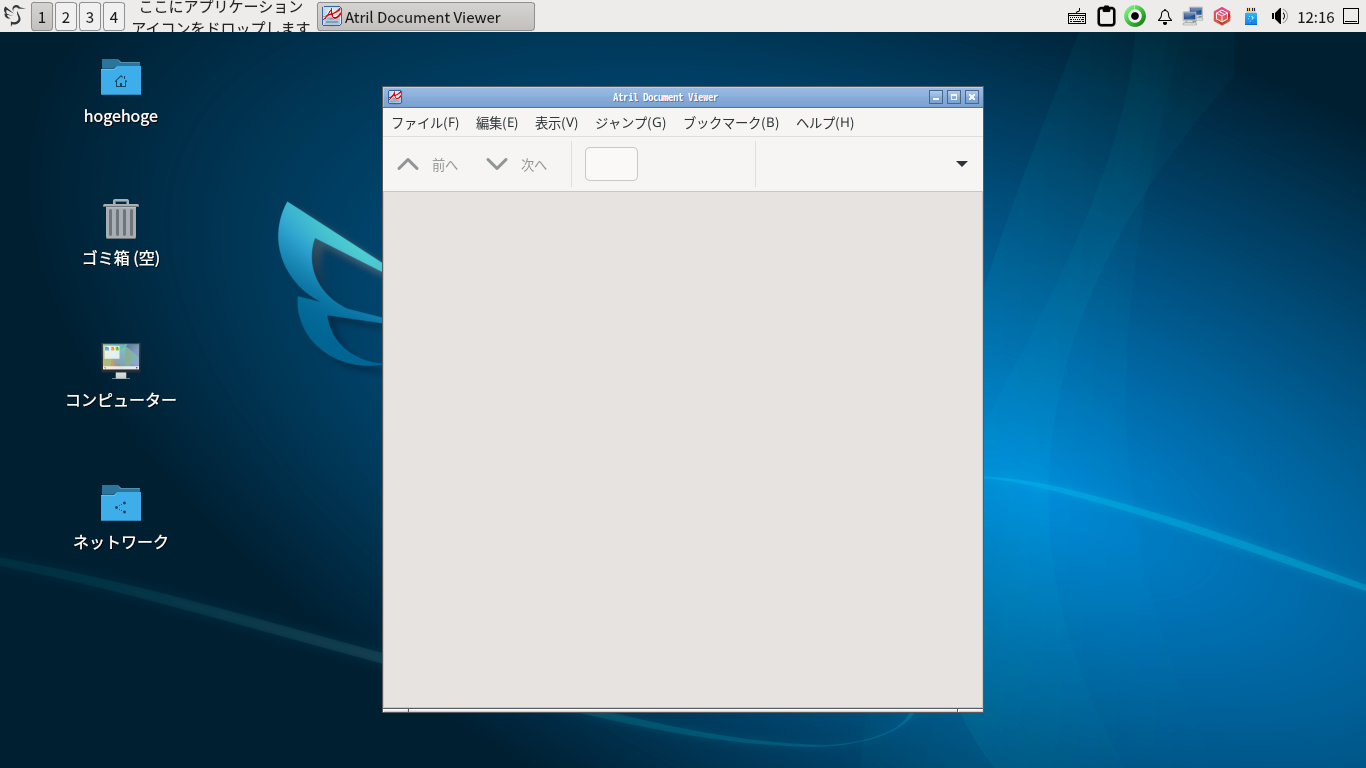Click the clipboard manager tray icon

click(x=1106, y=17)
